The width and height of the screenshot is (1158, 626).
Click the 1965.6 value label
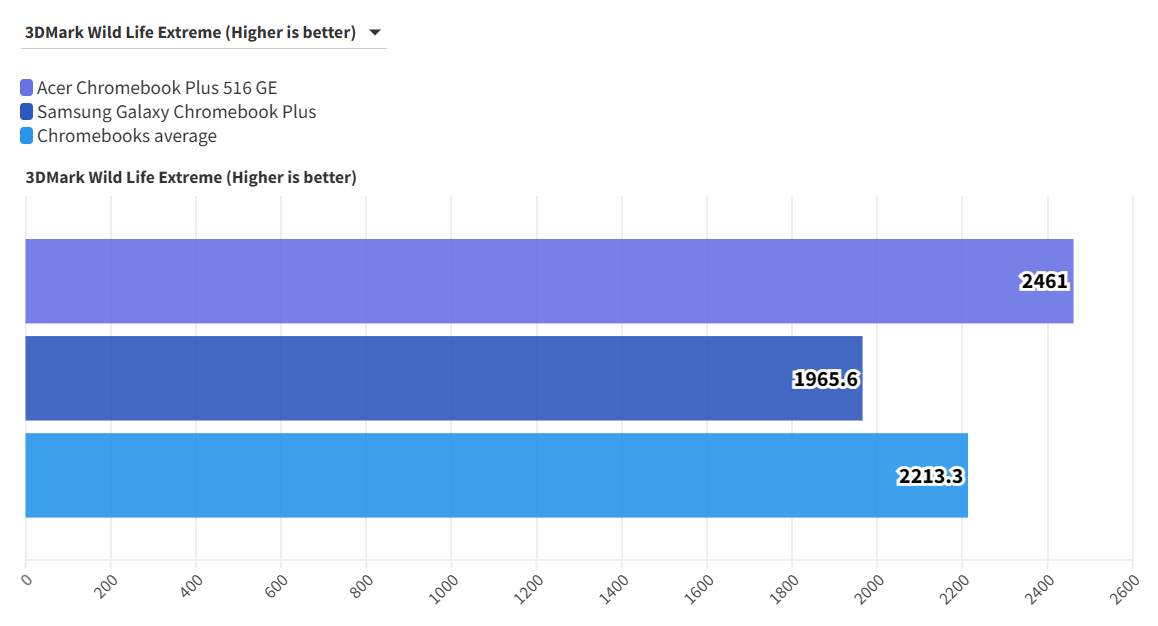coord(826,379)
